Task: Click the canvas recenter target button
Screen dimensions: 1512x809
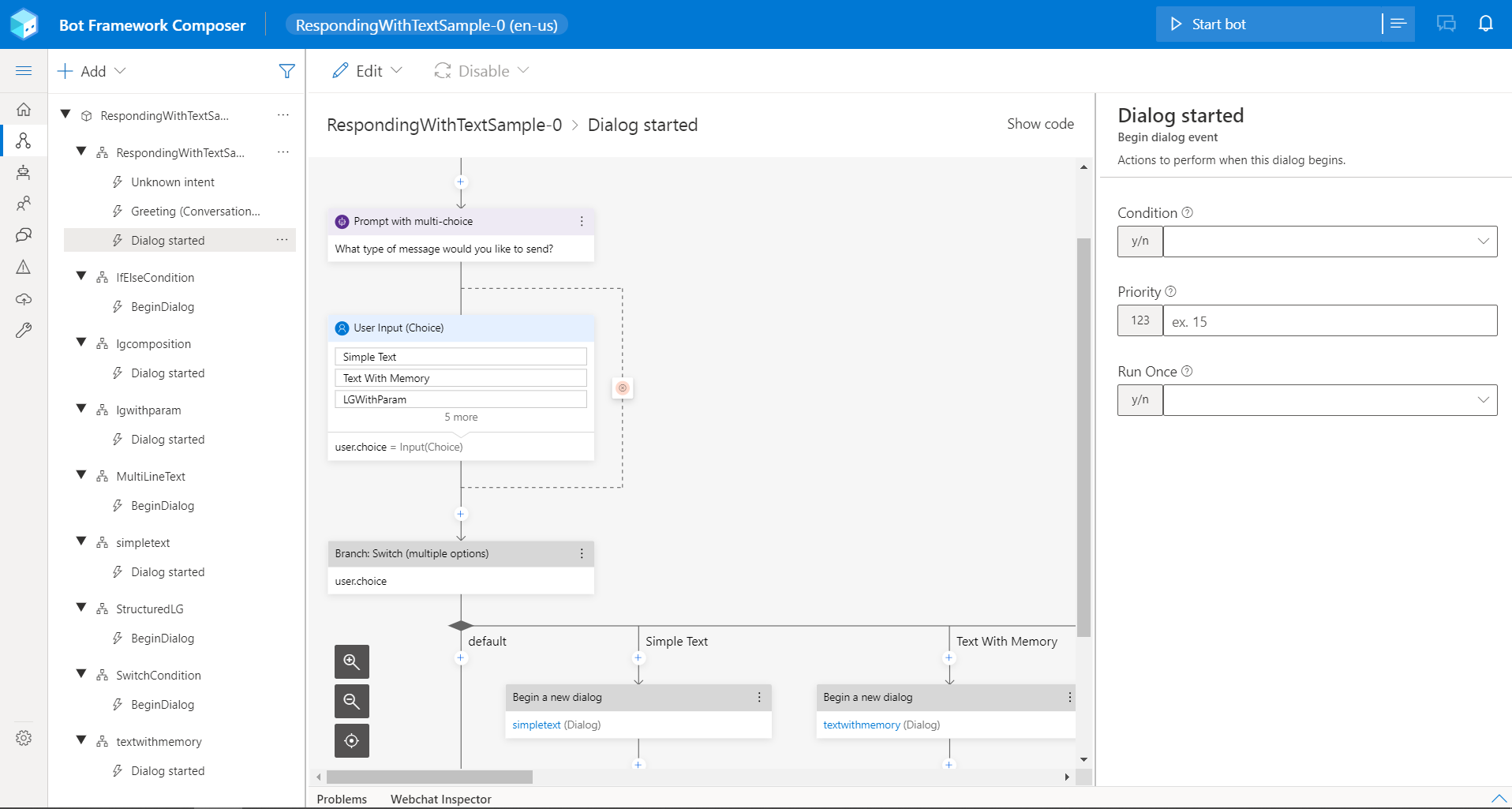Action: coord(352,740)
